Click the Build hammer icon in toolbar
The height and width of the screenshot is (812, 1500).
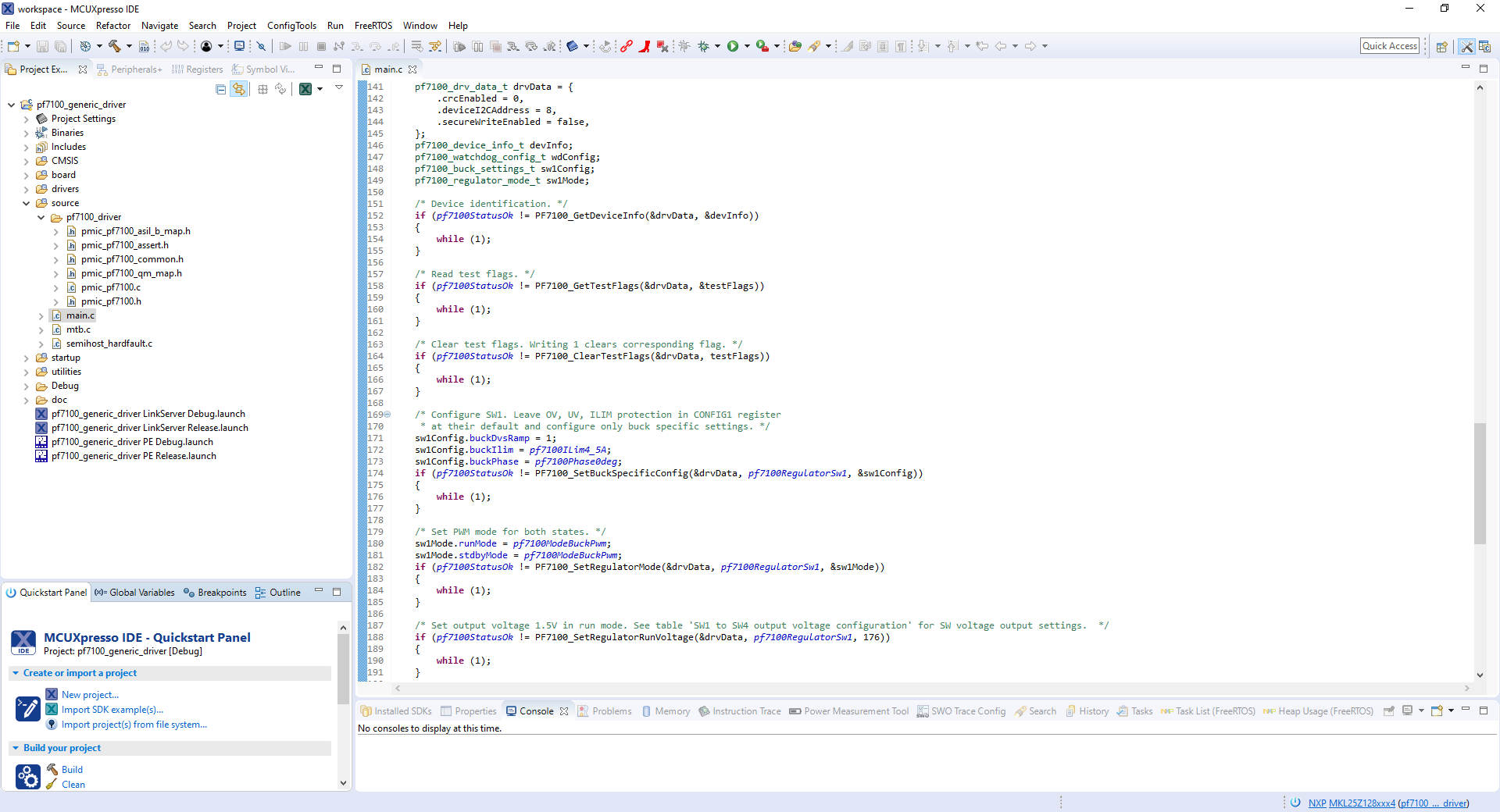114,46
